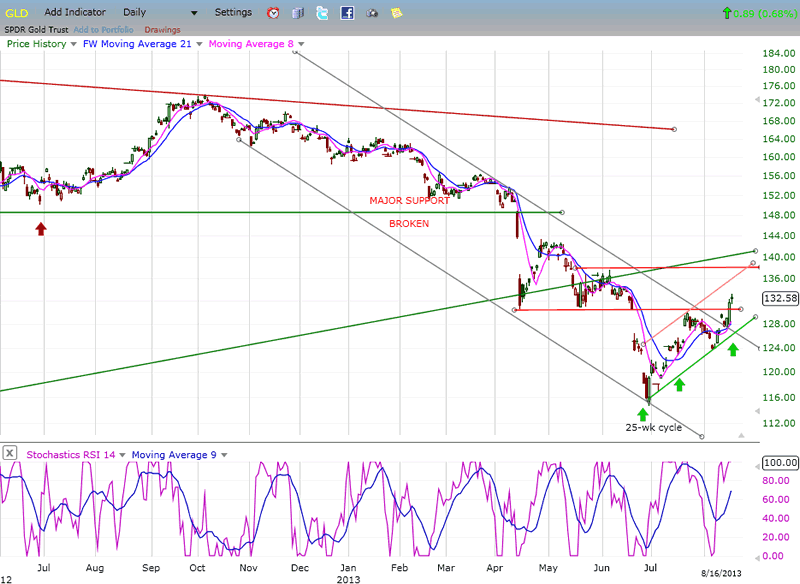The width and height of the screenshot is (800, 584).
Task: Expand Price History options arrow
Action: tap(73, 44)
